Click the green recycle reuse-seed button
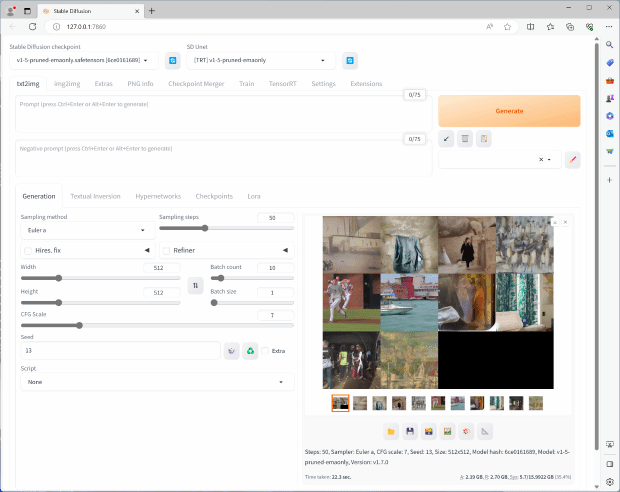The height and width of the screenshot is (492, 620). click(250, 351)
